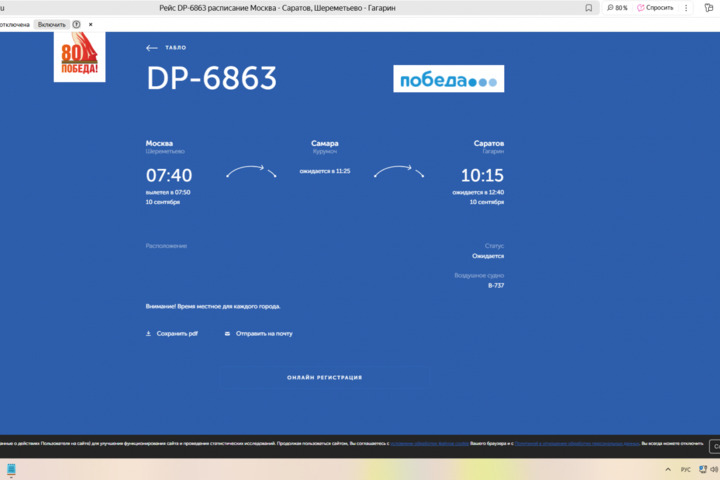Screen dimensions: 720x480
Task: Click the first link in cookie banner
Action: click(429, 443)
